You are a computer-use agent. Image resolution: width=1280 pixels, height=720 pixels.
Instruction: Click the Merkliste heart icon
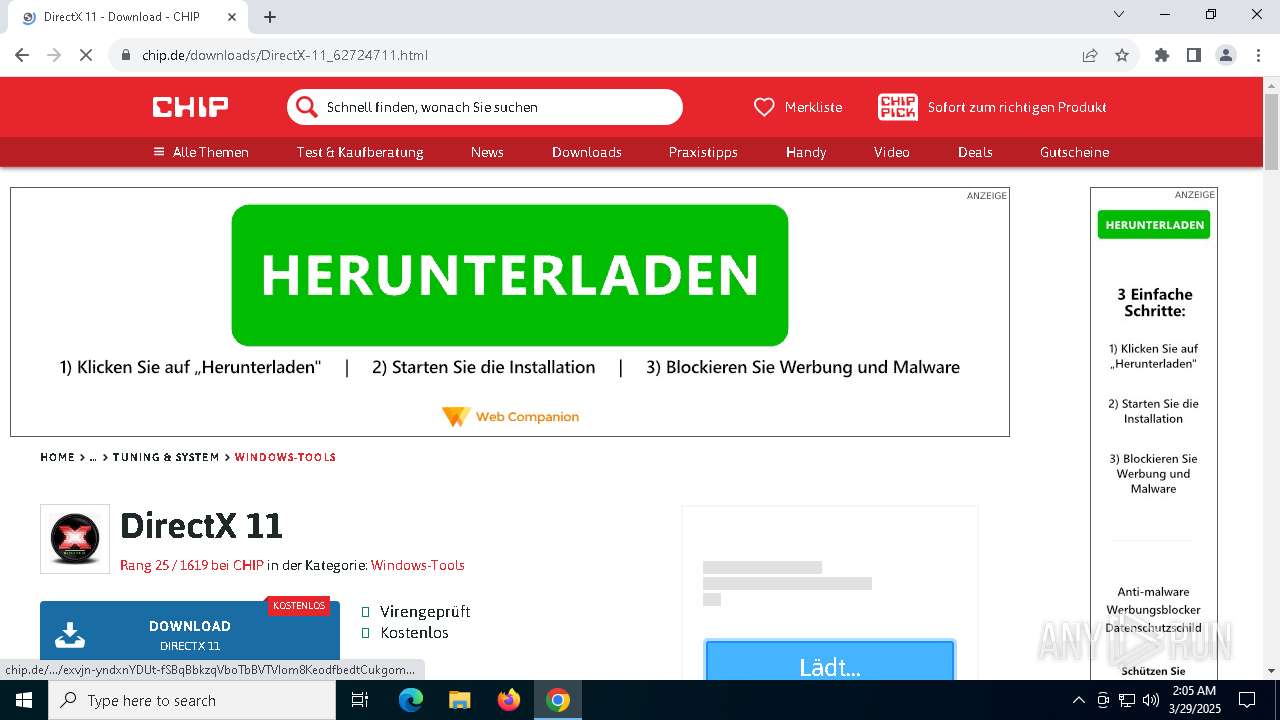pyautogui.click(x=764, y=107)
